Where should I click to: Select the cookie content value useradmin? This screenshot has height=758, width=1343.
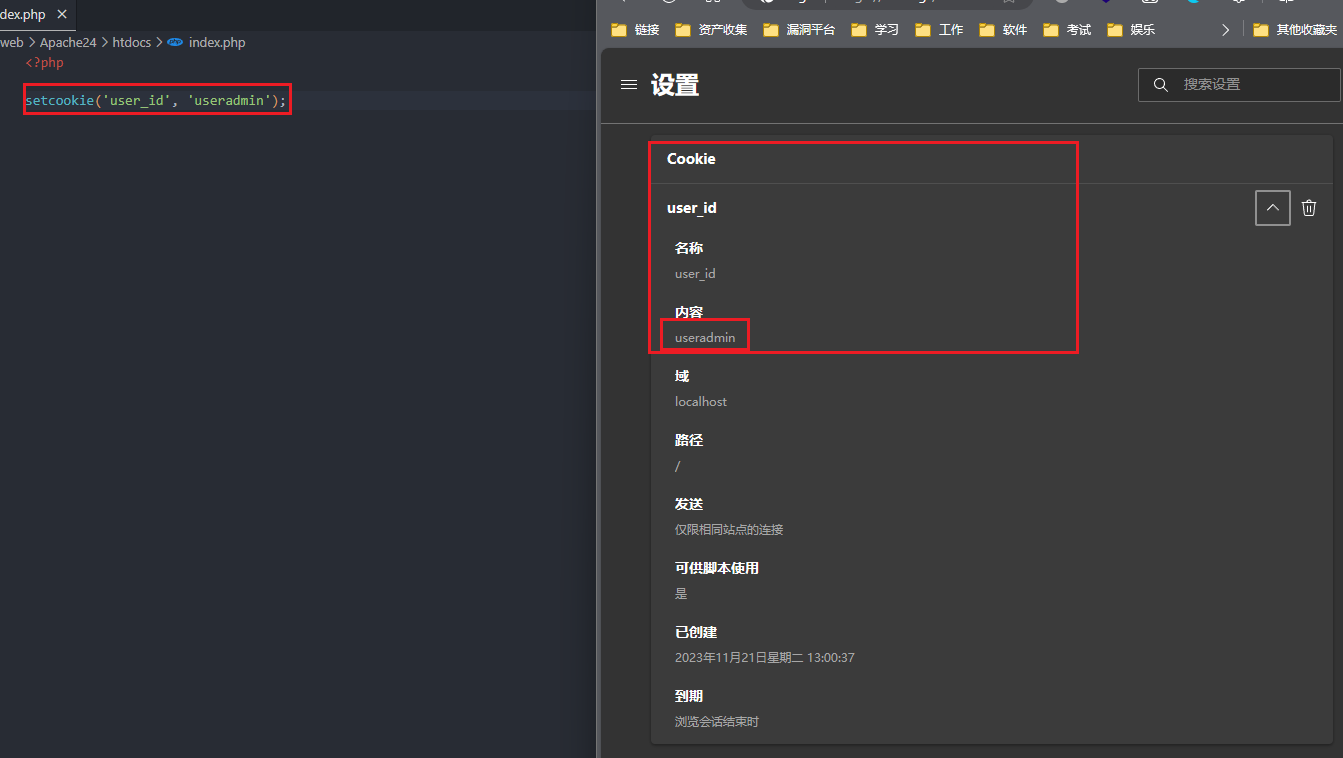[x=705, y=338]
